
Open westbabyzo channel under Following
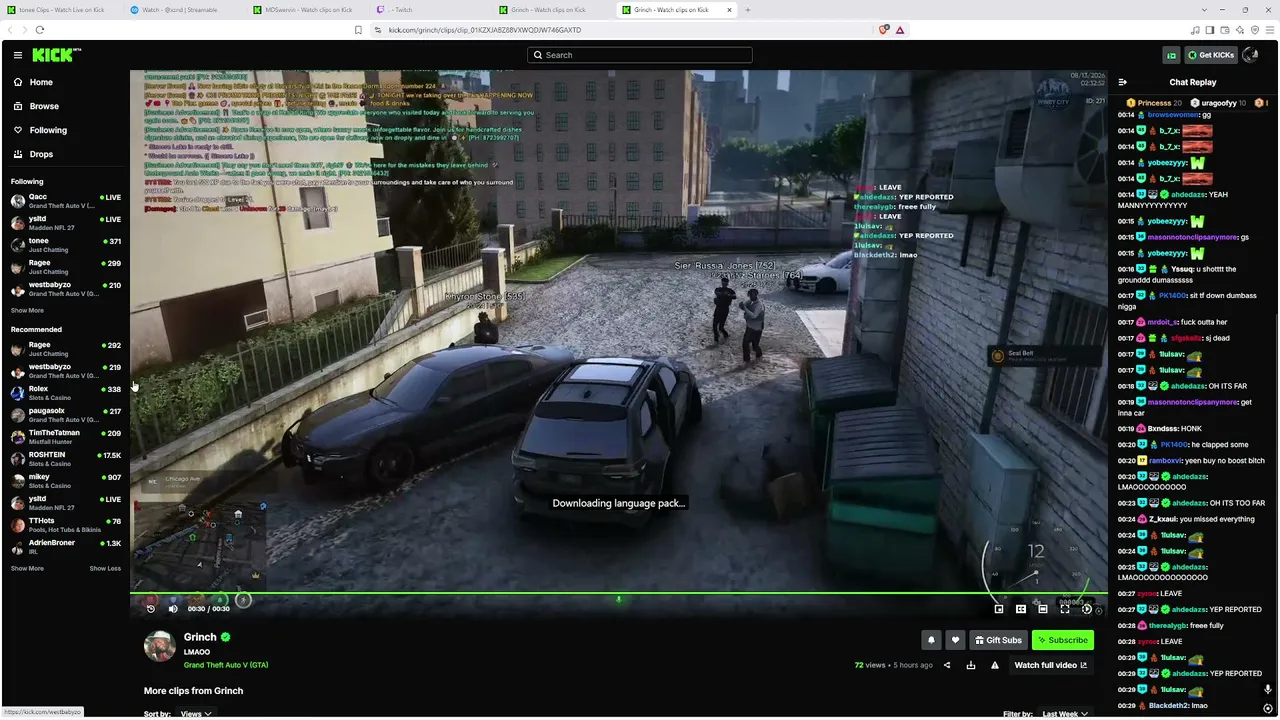tap(66, 288)
